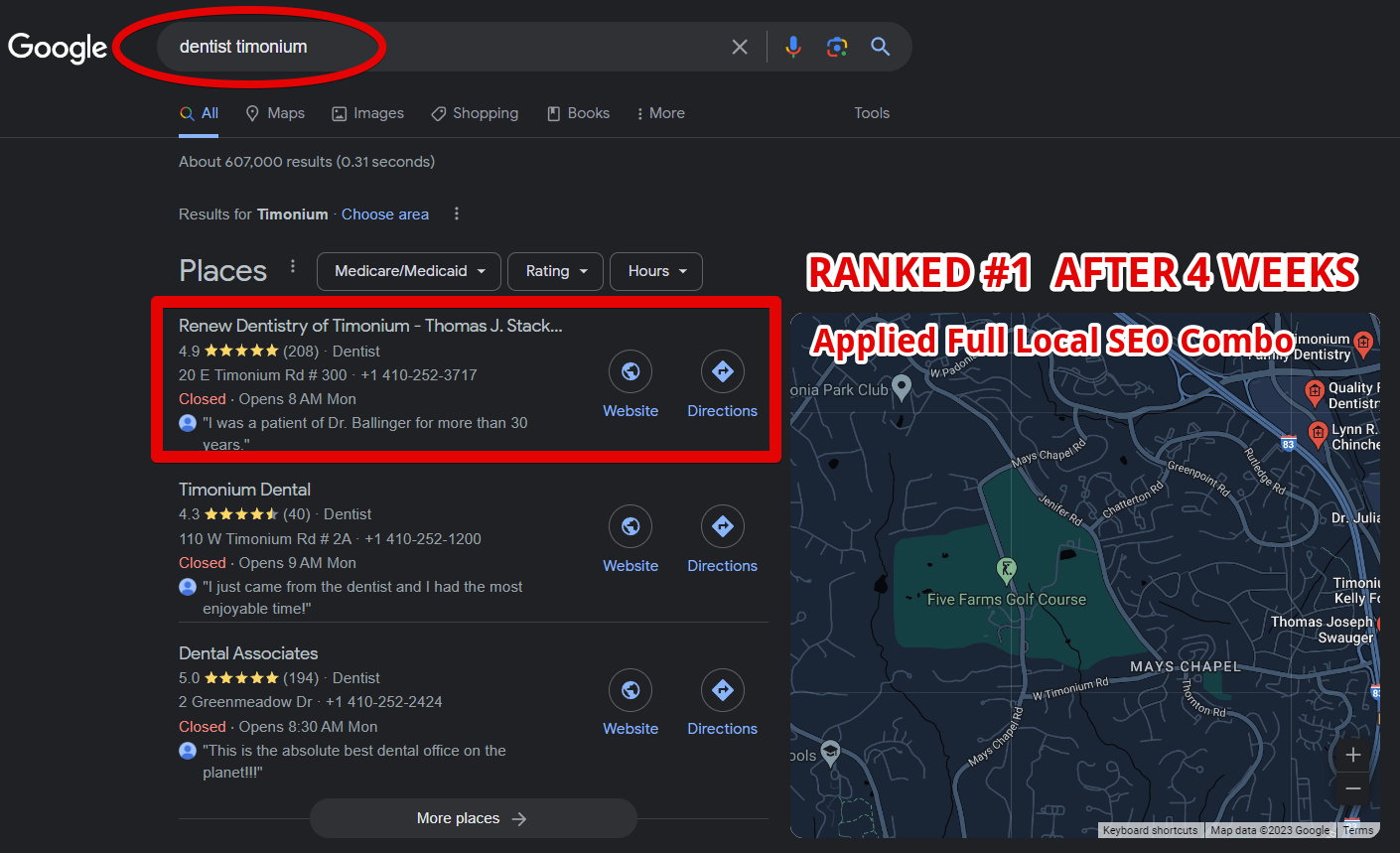Click the Five Farms Golf Course marker
Screen dimensions: 1400x853
tap(1006, 570)
